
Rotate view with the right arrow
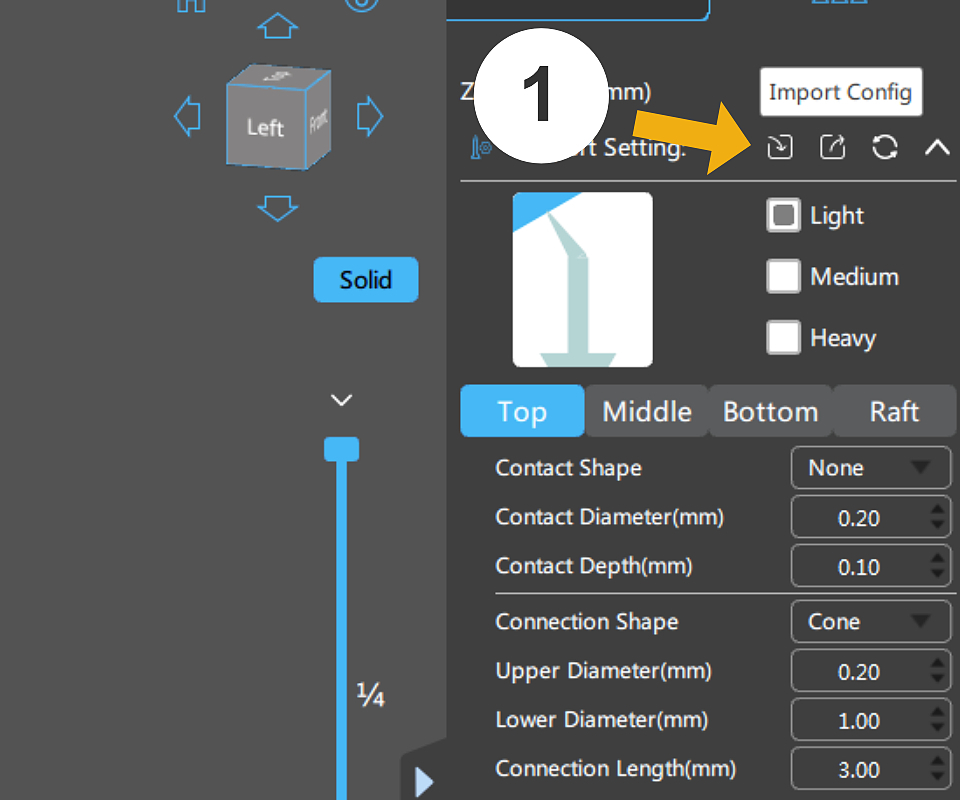[x=369, y=117]
